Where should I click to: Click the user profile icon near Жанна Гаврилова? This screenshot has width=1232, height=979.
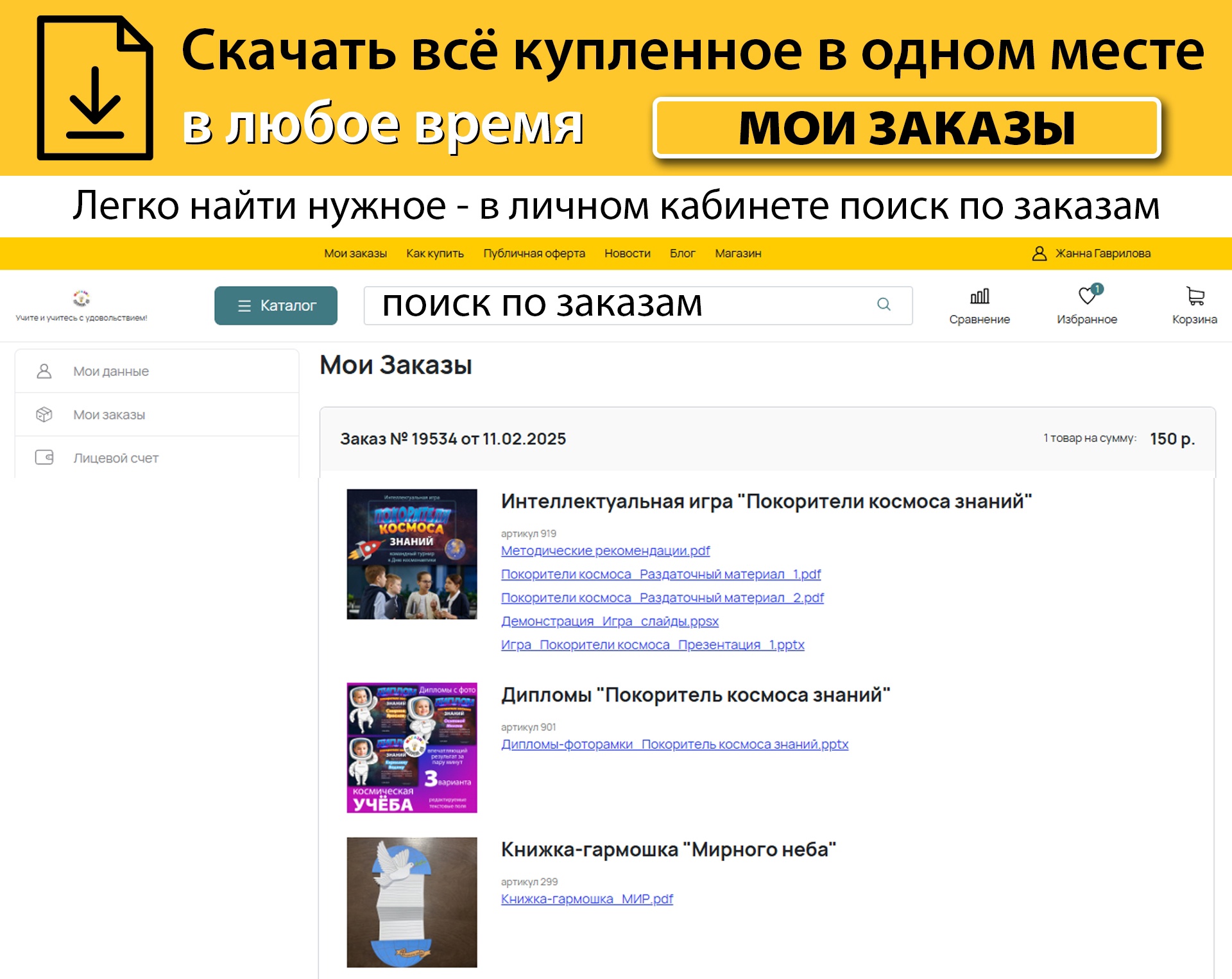pyautogui.click(x=1039, y=253)
